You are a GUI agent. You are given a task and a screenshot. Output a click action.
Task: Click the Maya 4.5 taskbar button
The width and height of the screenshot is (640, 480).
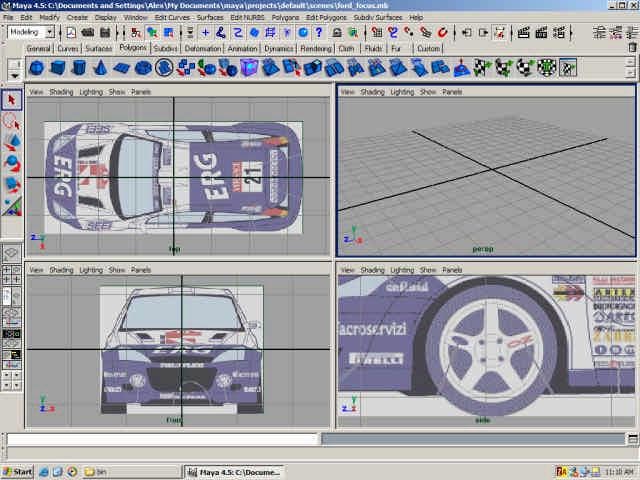tap(235, 471)
